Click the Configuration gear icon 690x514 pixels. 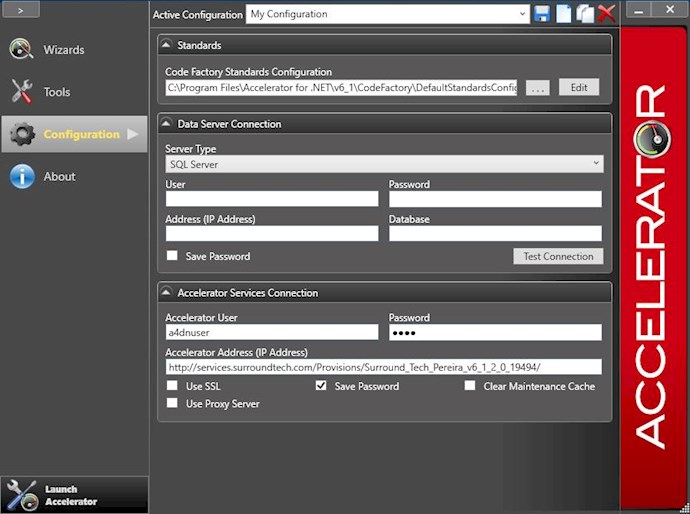coord(22,134)
